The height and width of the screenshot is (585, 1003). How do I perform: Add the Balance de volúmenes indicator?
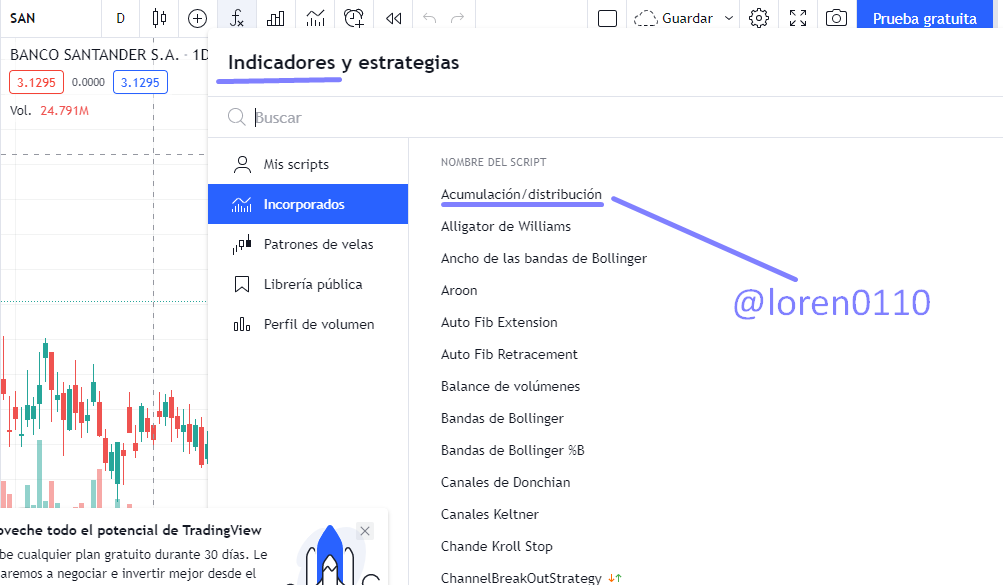point(510,386)
